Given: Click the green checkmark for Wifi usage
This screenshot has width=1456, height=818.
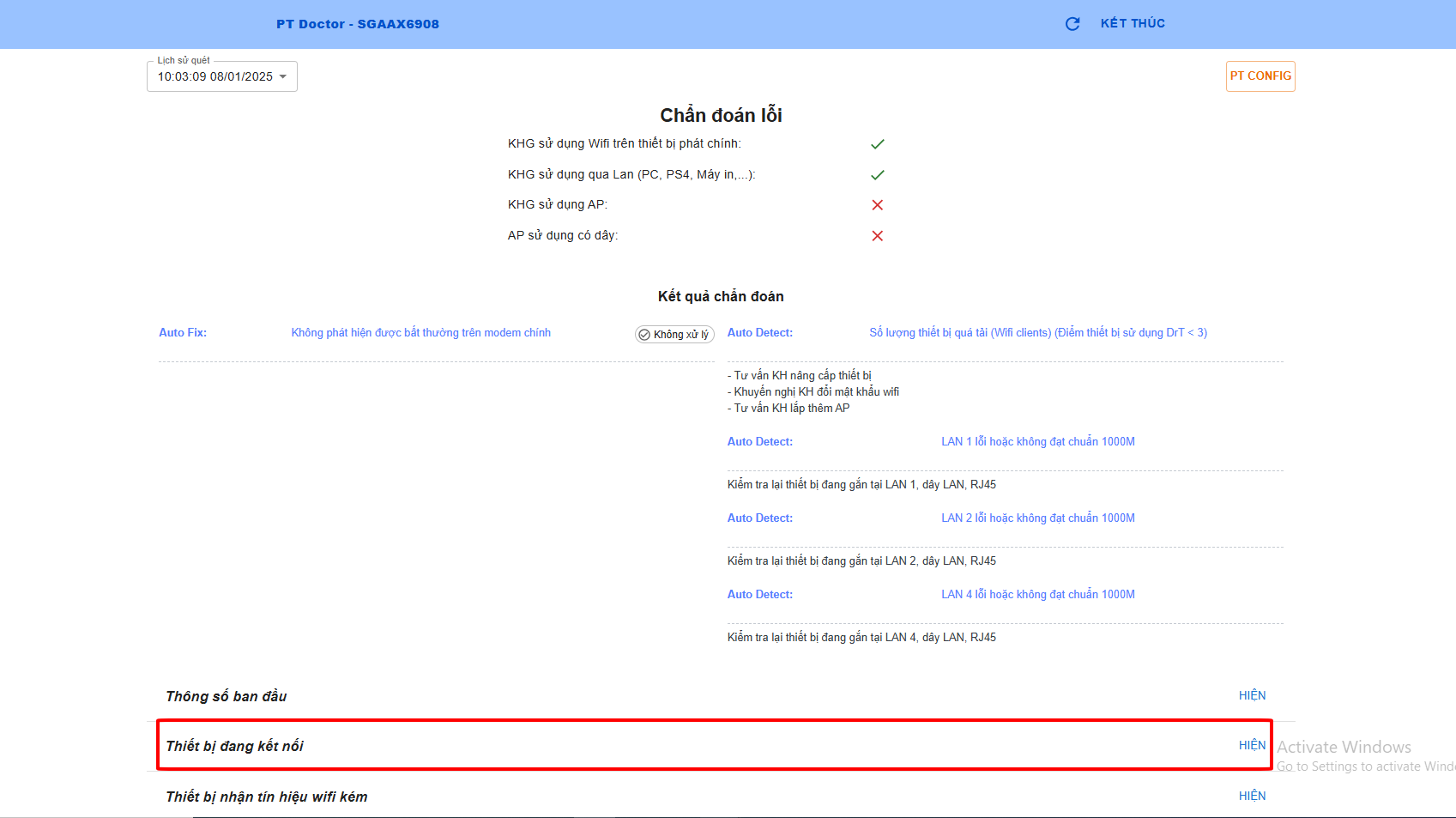Looking at the screenshot, I should coord(877,144).
